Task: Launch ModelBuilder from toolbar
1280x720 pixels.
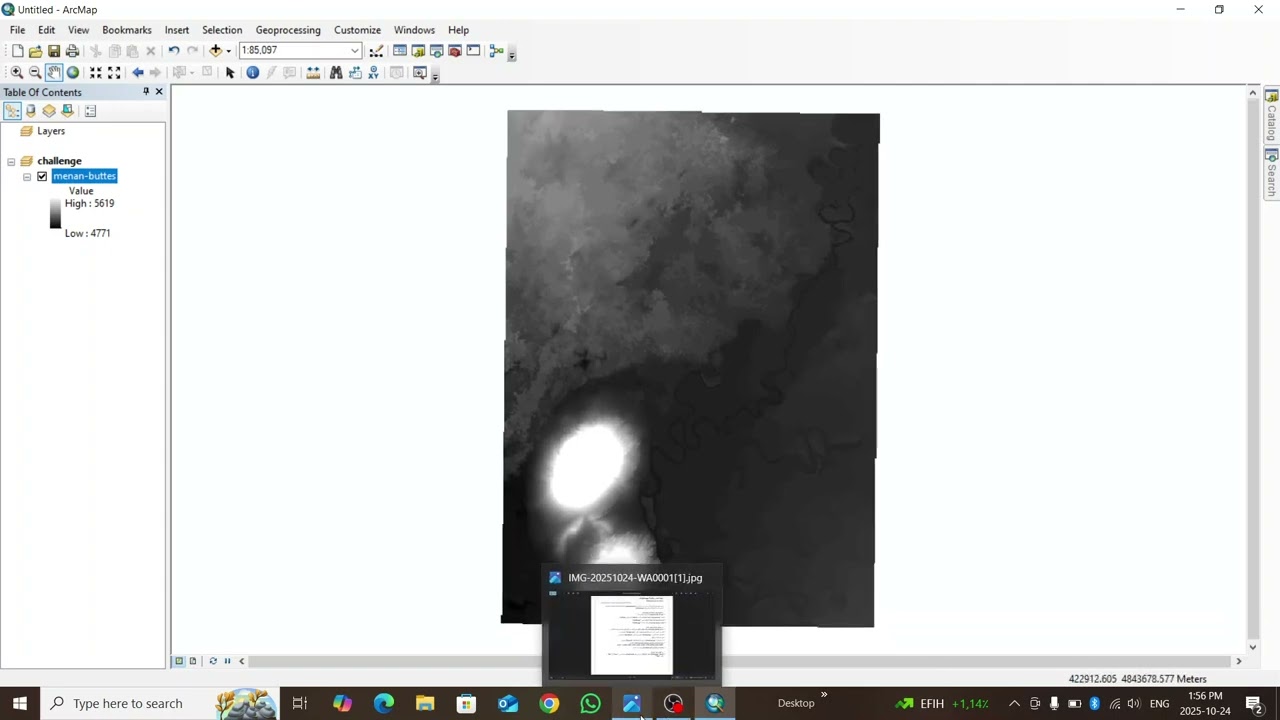Action: 496,51
